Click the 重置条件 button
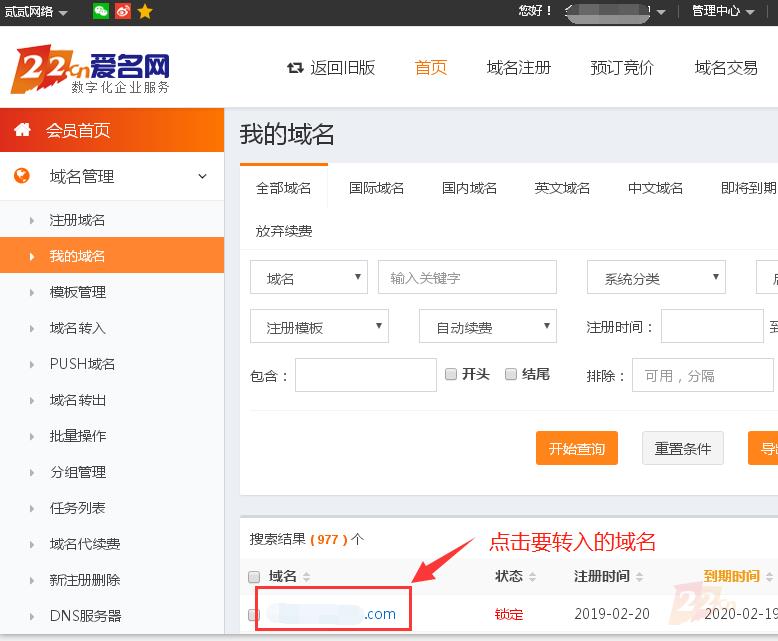Viewport: 778px width, 641px height. click(682, 449)
